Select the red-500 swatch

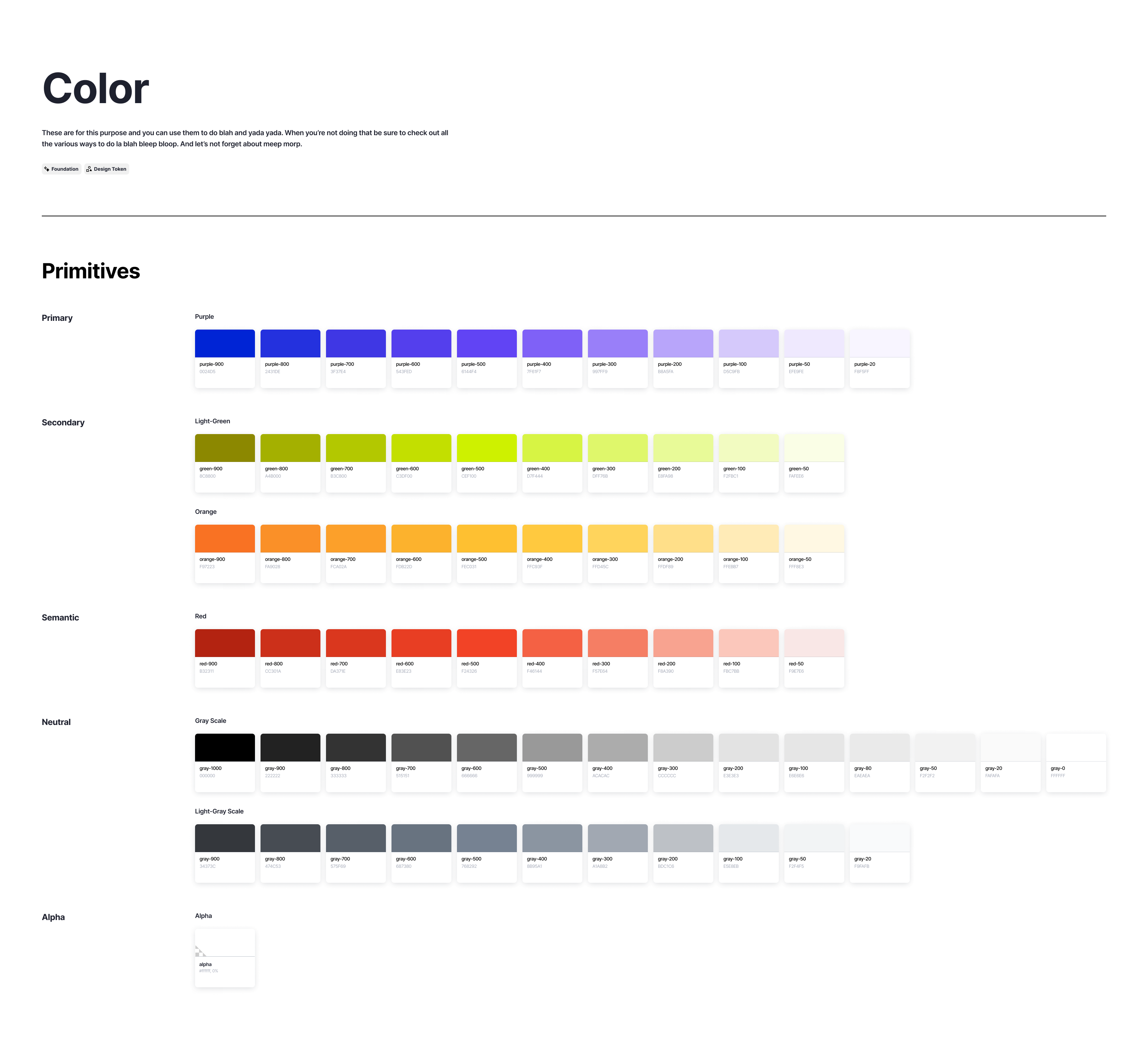click(x=486, y=643)
